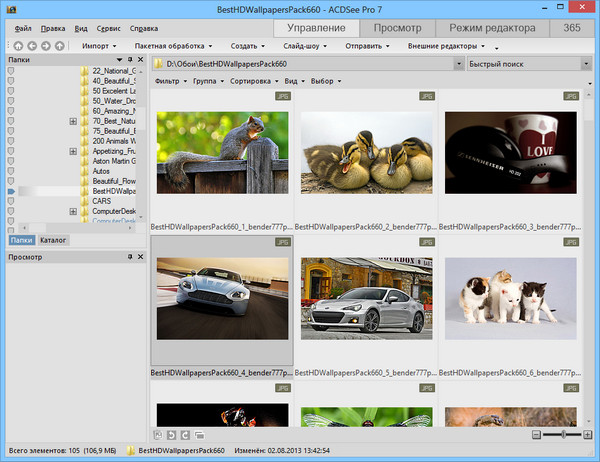
Task: Close the Просмотр preview panel
Action: tap(141, 257)
